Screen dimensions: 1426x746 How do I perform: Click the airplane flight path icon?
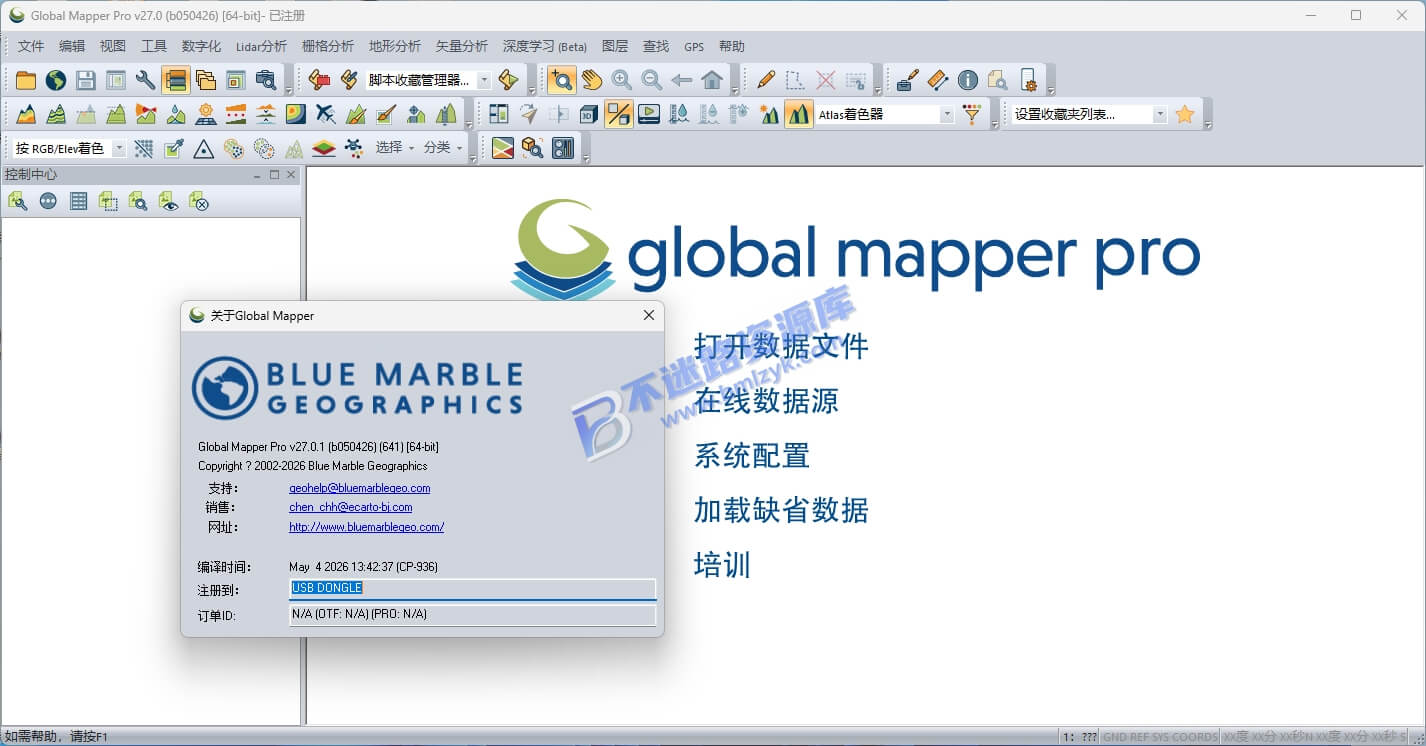click(x=326, y=114)
